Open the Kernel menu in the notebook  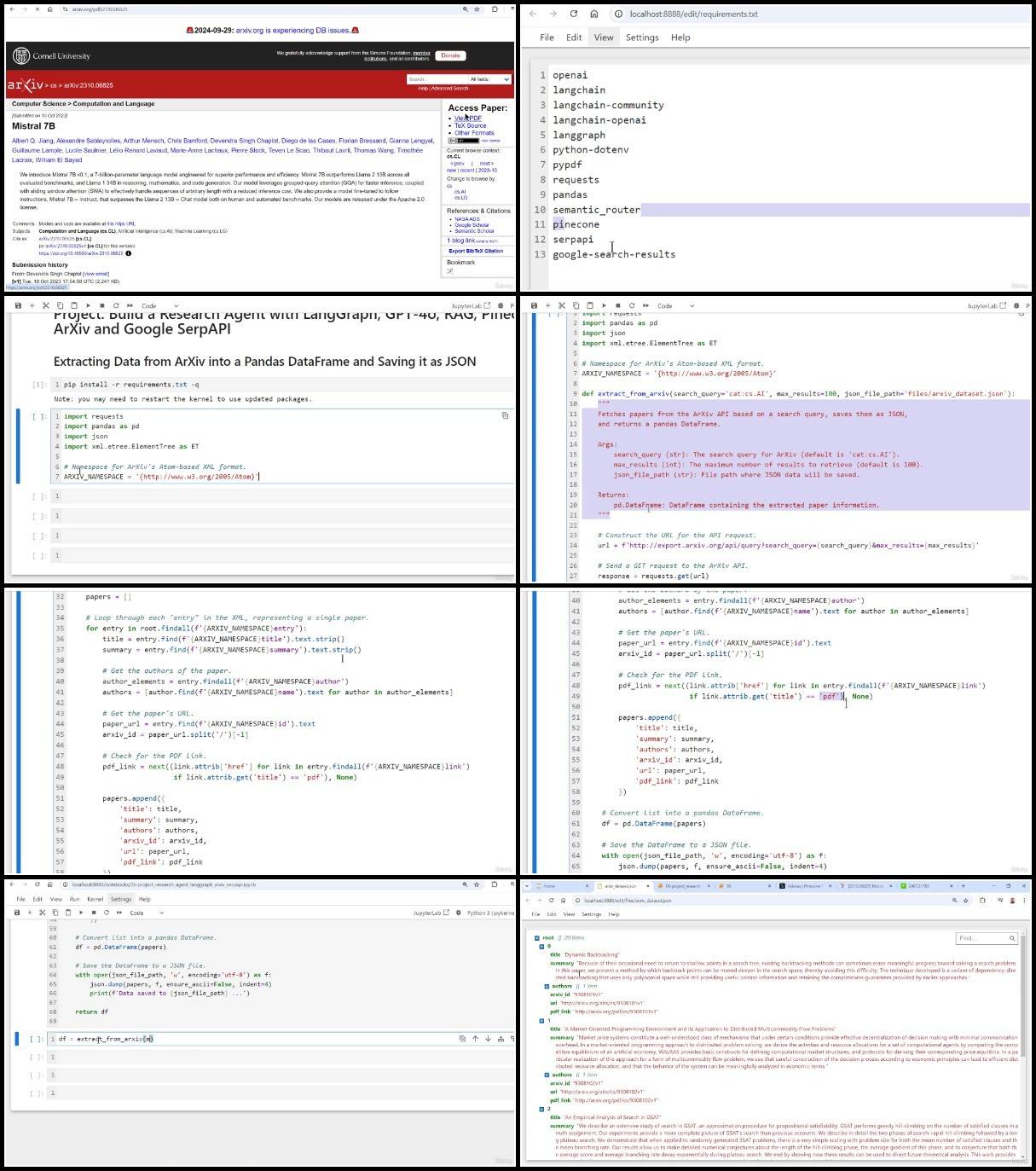click(x=95, y=899)
